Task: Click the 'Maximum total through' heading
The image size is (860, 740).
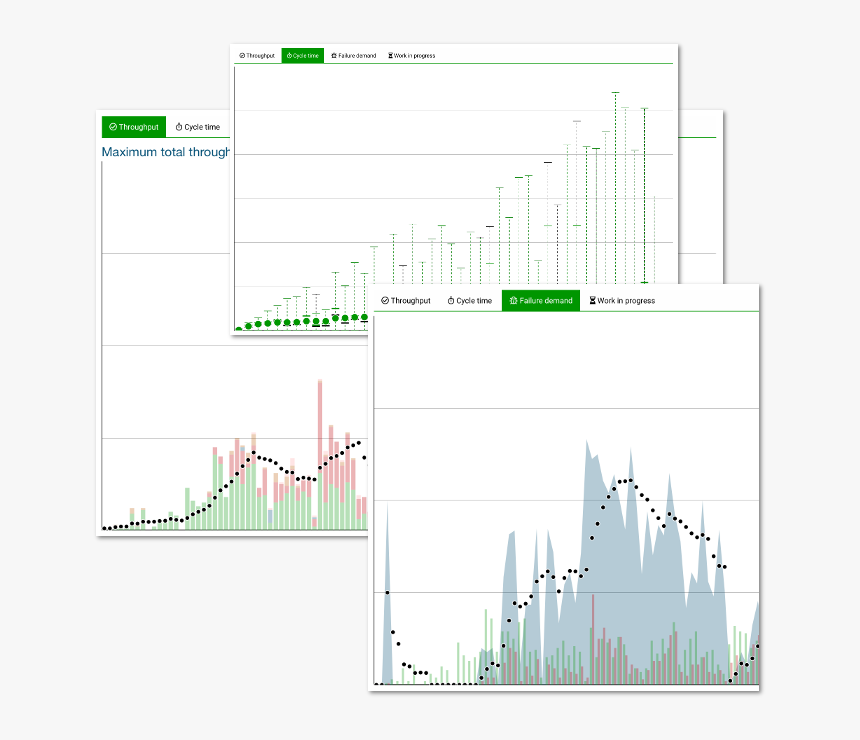Action: [x=166, y=152]
